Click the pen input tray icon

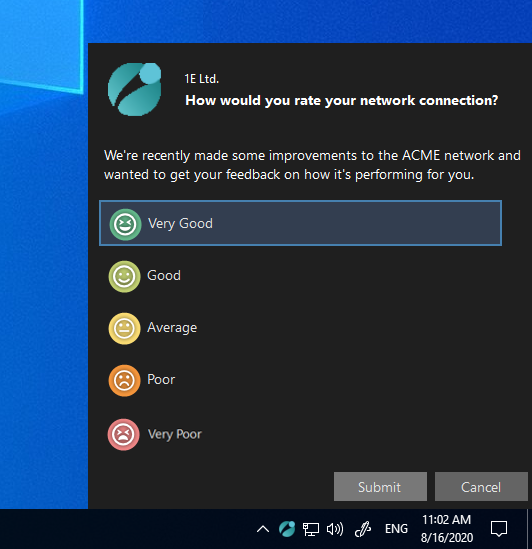click(x=363, y=529)
